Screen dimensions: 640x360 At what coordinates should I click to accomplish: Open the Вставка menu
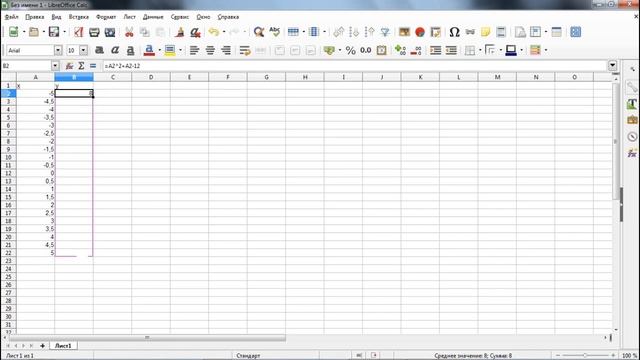point(78,17)
